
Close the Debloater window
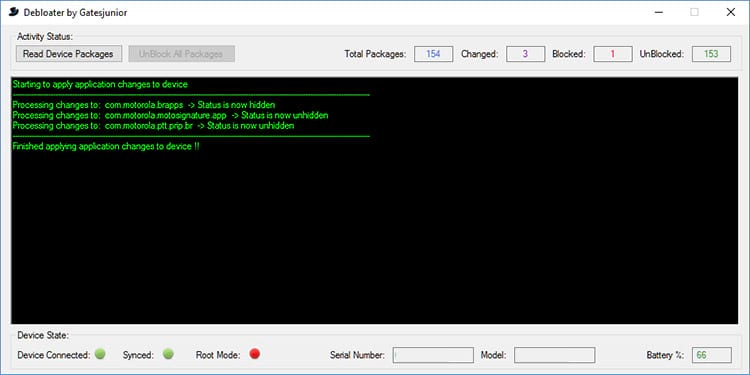point(730,12)
